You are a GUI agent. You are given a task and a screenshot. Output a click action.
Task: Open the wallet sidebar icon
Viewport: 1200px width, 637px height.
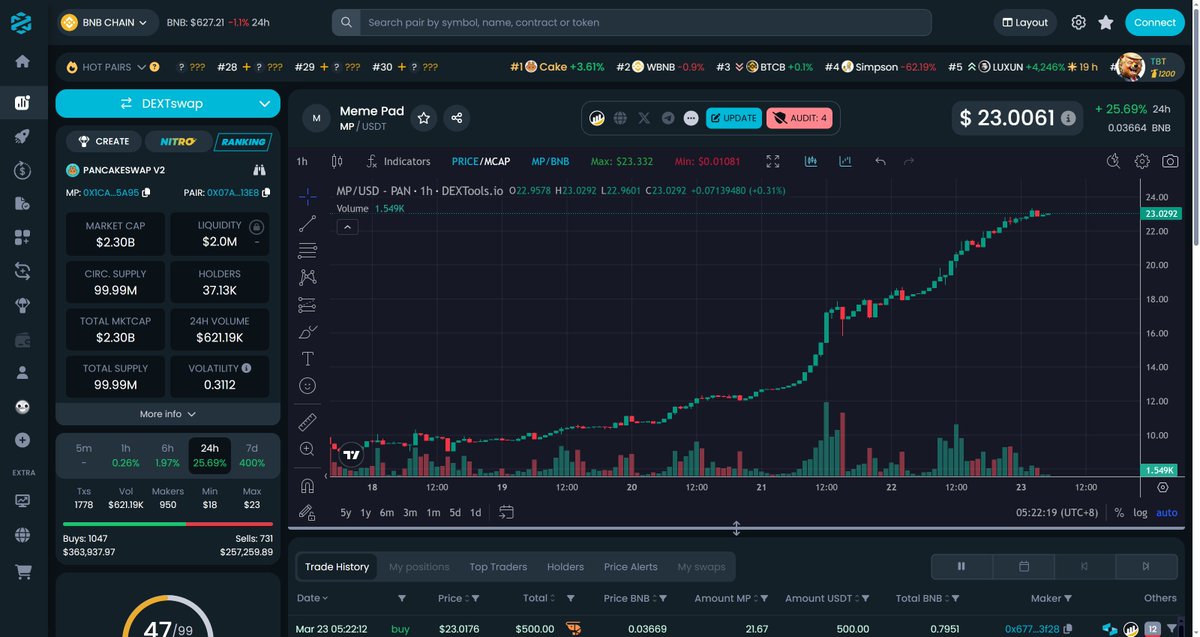(22, 340)
